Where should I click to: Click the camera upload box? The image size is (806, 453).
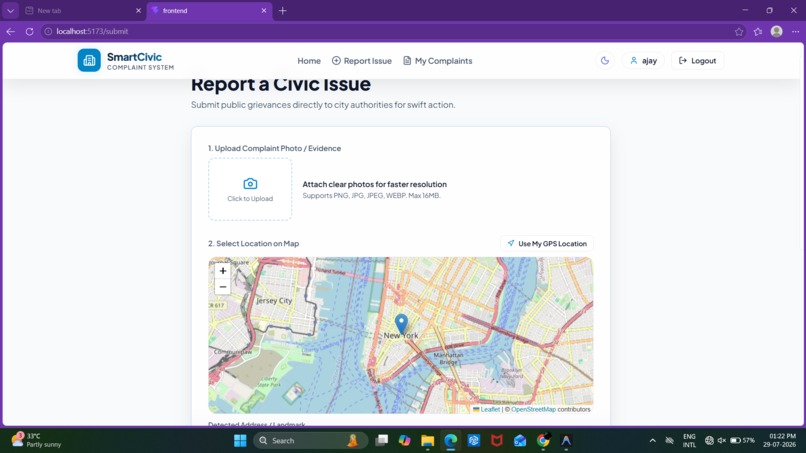pos(250,189)
